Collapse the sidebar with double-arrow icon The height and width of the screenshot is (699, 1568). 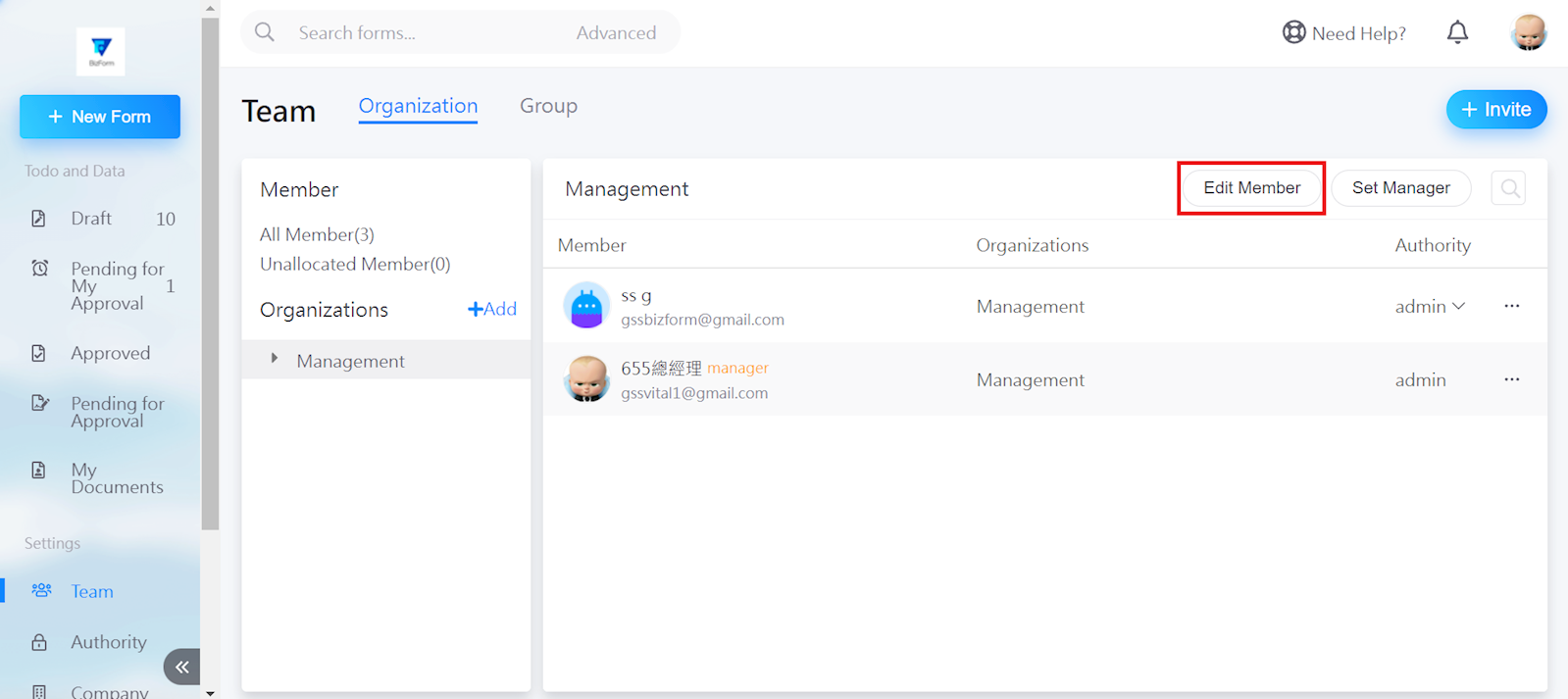coord(181,667)
